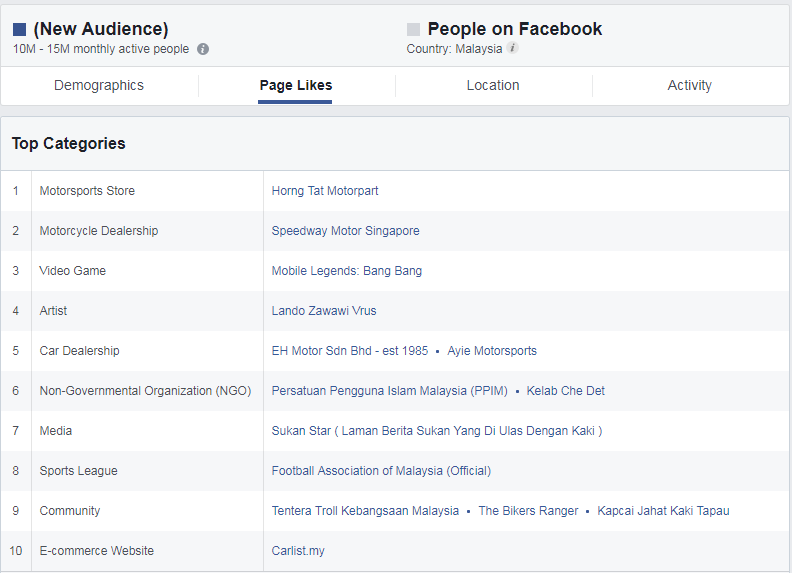Image resolution: width=792 pixels, height=573 pixels.
Task: Click the Mobile Legends: Bang Bang link
Action: (346, 271)
